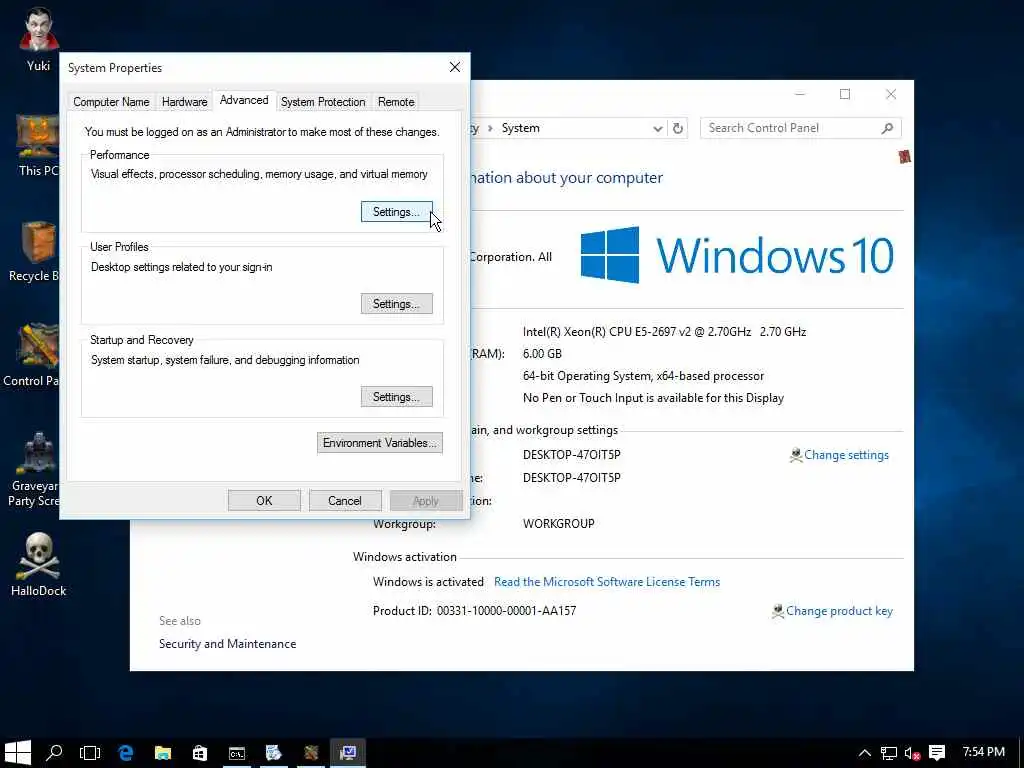The height and width of the screenshot is (768, 1024).
Task: Launch Microsoft Edge from taskbar
Action: pos(126,752)
